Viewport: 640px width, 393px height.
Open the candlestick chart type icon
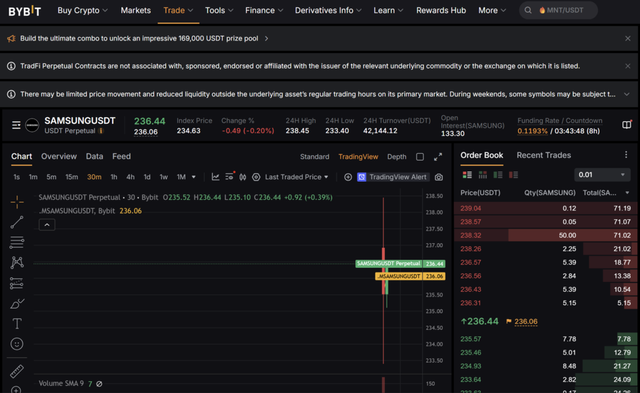[243, 177]
